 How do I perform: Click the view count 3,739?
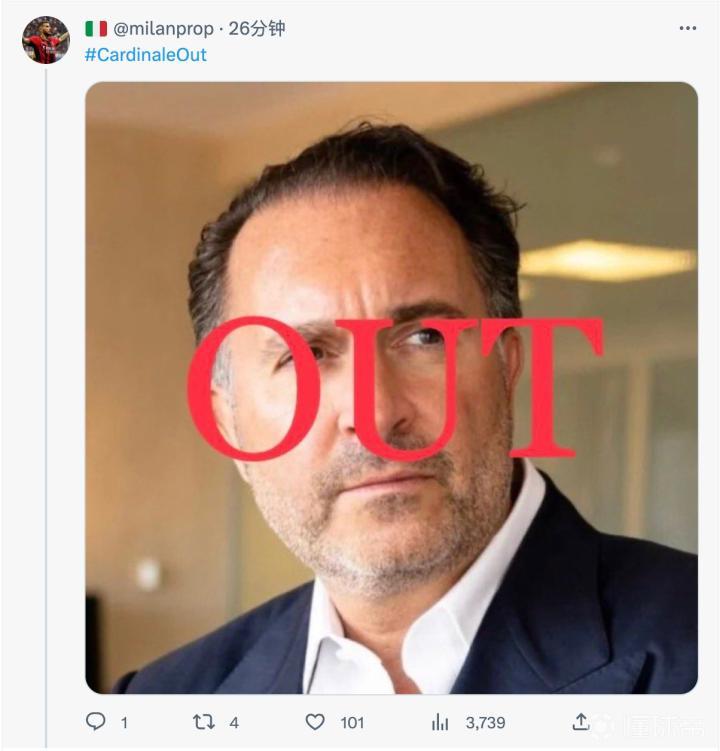[x=484, y=721]
